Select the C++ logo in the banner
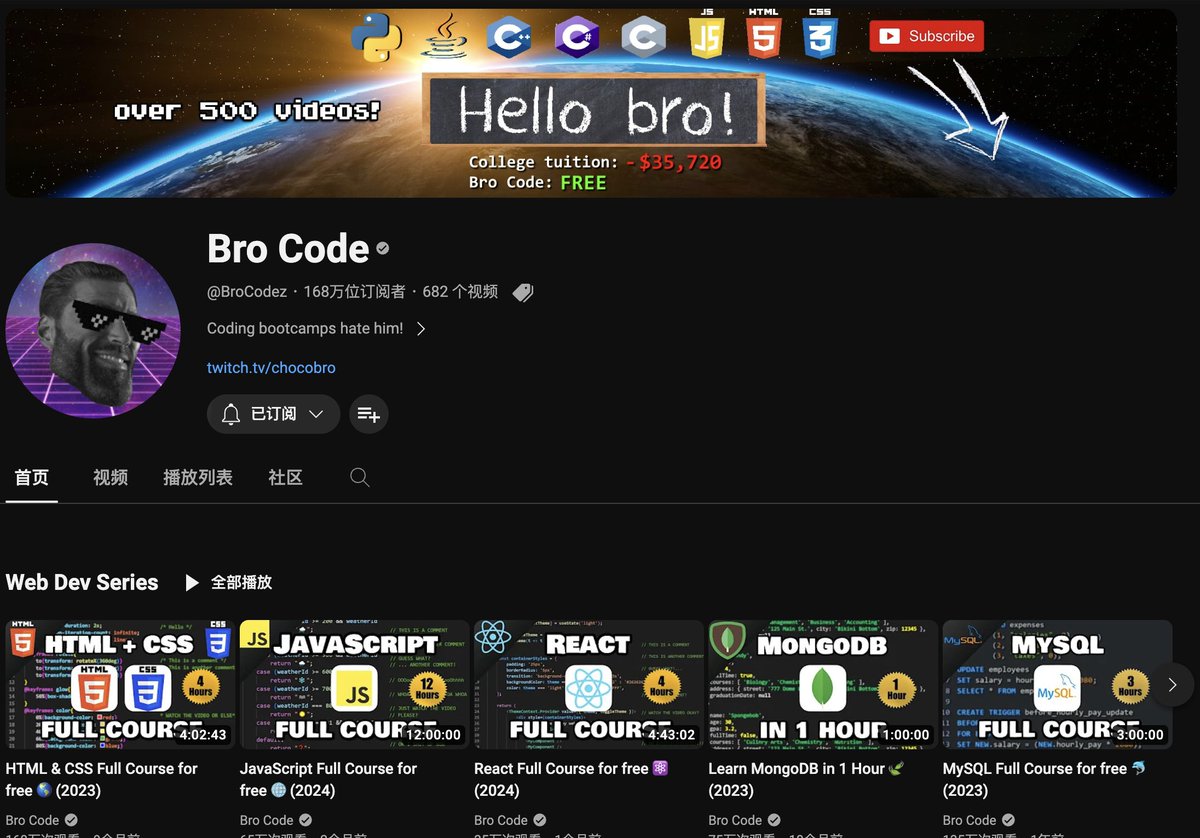 pyautogui.click(x=509, y=35)
